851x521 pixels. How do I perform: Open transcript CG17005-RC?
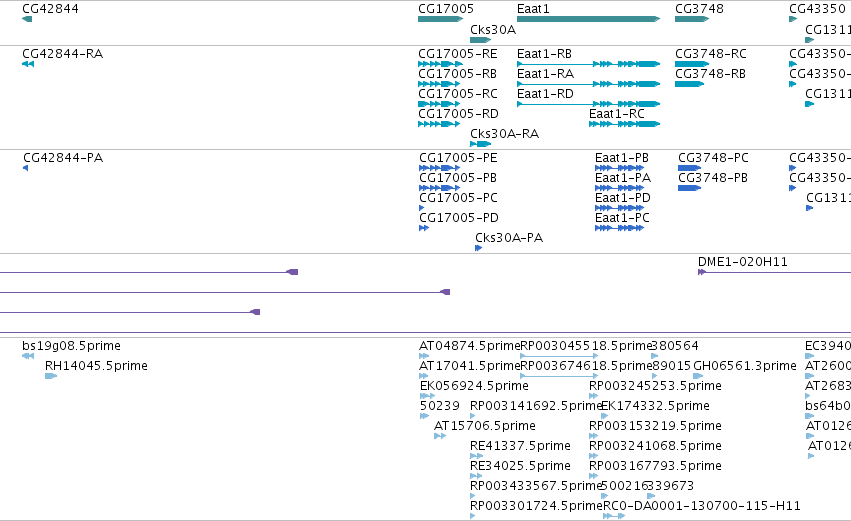439,104
